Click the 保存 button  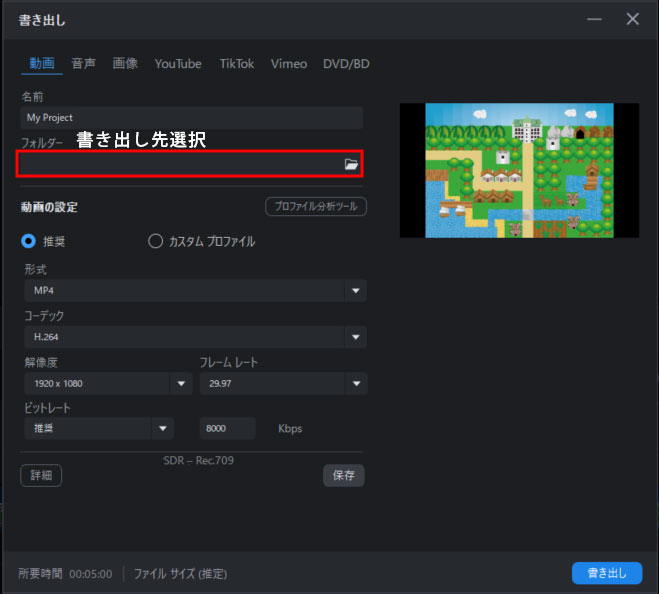tap(343, 475)
